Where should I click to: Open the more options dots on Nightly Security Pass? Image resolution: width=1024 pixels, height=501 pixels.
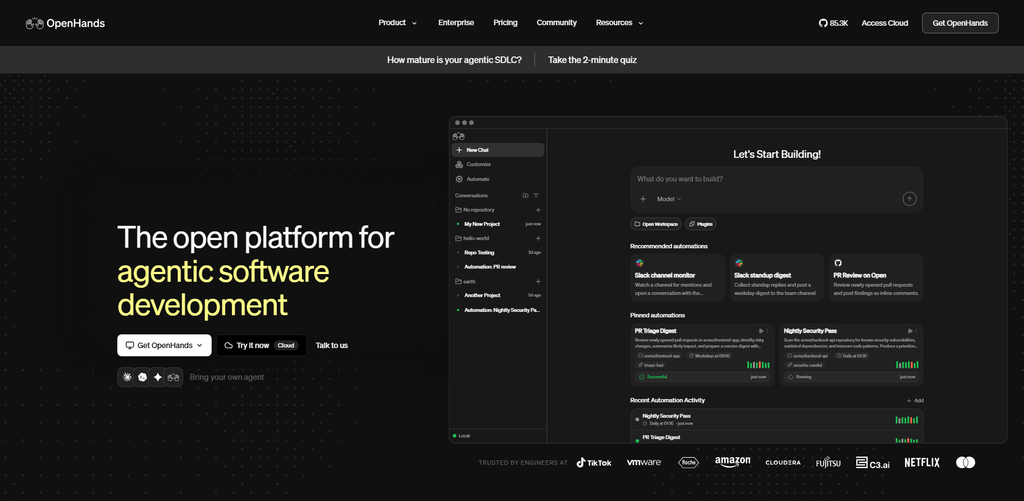tap(916, 331)
